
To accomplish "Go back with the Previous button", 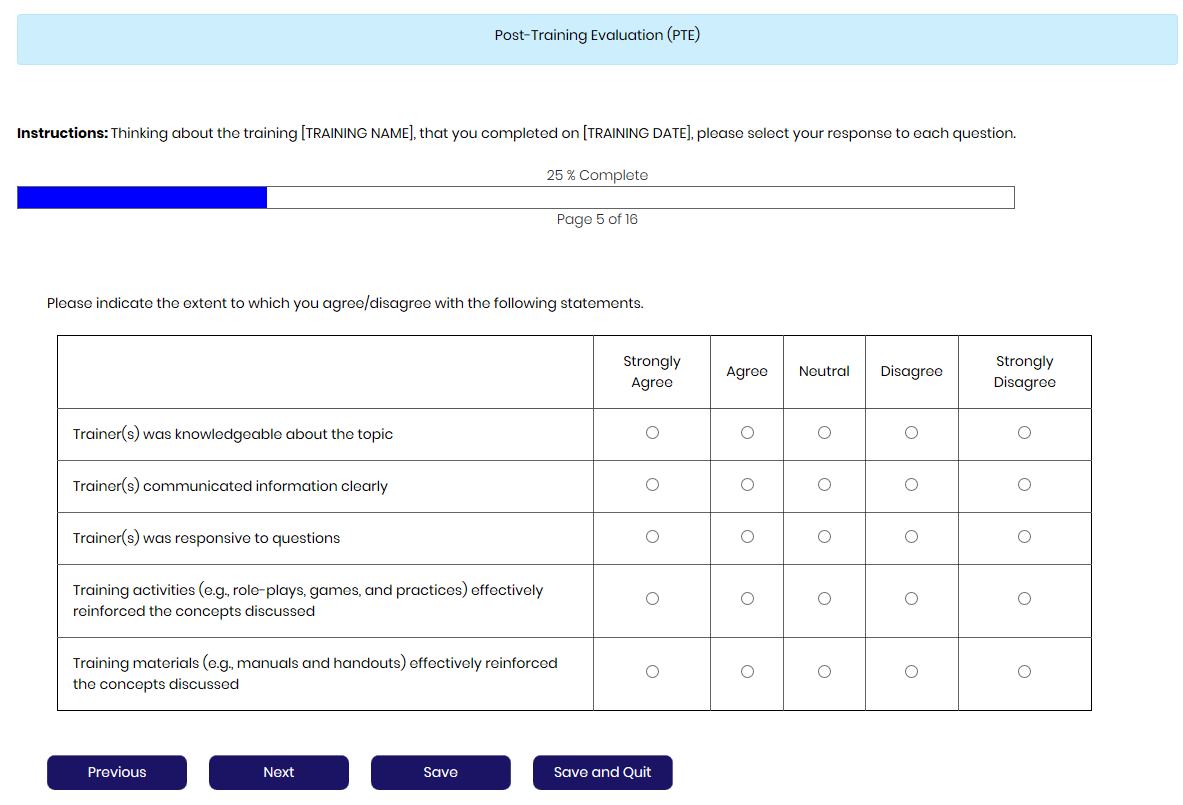I will (x=117, y=772).
